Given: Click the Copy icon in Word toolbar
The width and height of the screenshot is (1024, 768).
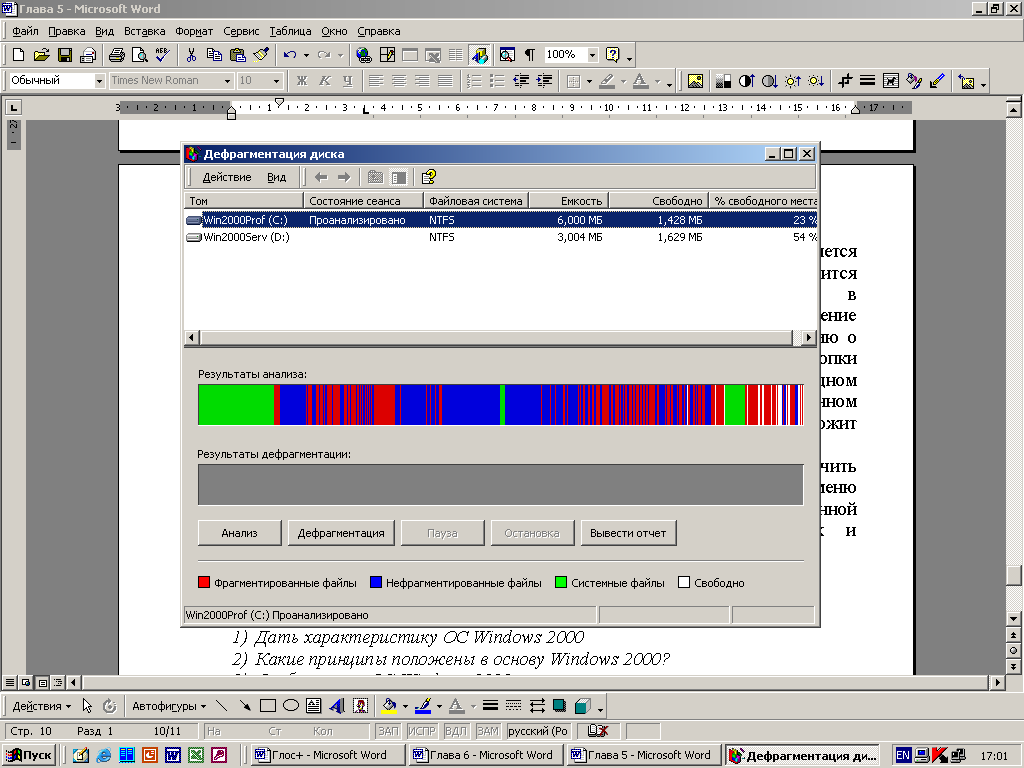Looking at the screenshot, I should [214, 55].
